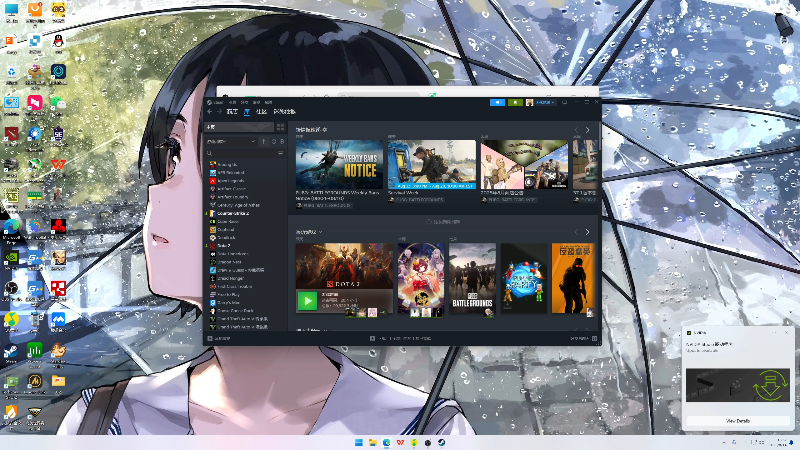
Task: Open Steam icon on the taskbar
Action: [x=441, y=442]
